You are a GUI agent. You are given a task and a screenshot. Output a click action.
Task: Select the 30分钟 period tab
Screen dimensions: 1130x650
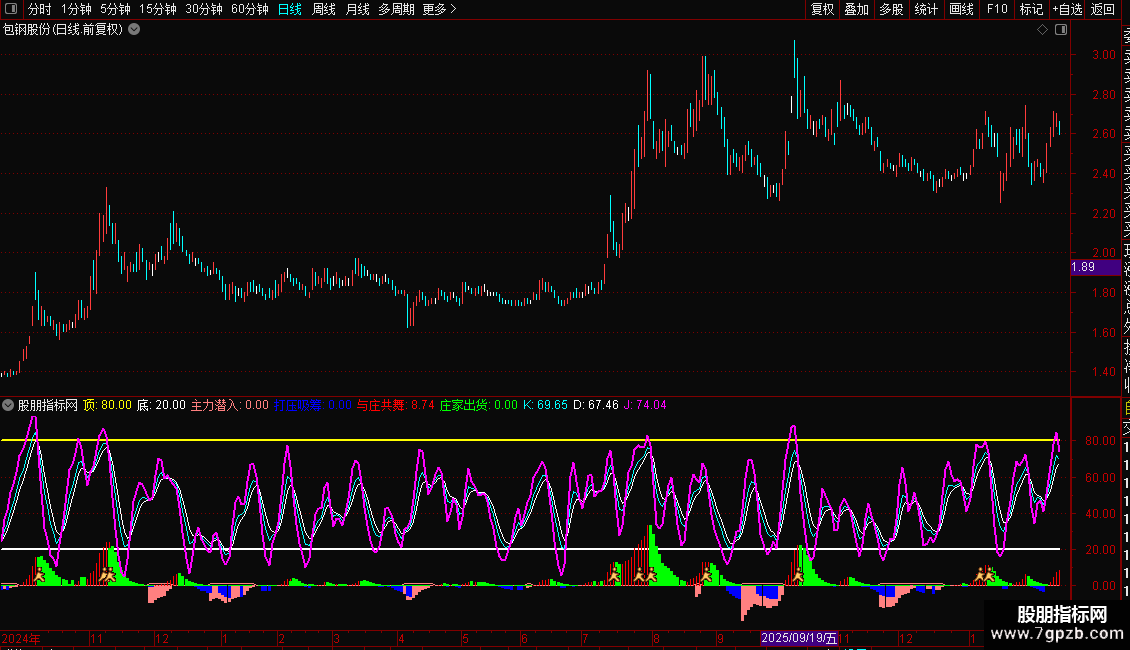(204, 9)
